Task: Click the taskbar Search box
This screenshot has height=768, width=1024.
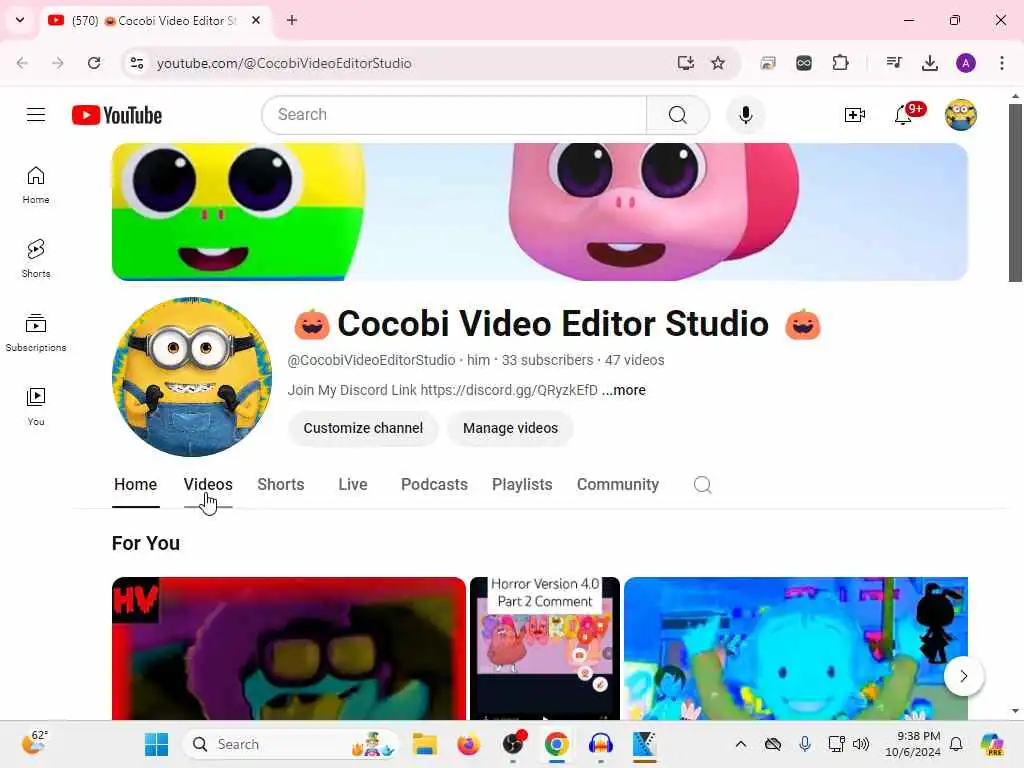Action: pyautogui.click(x=291, y=744)
